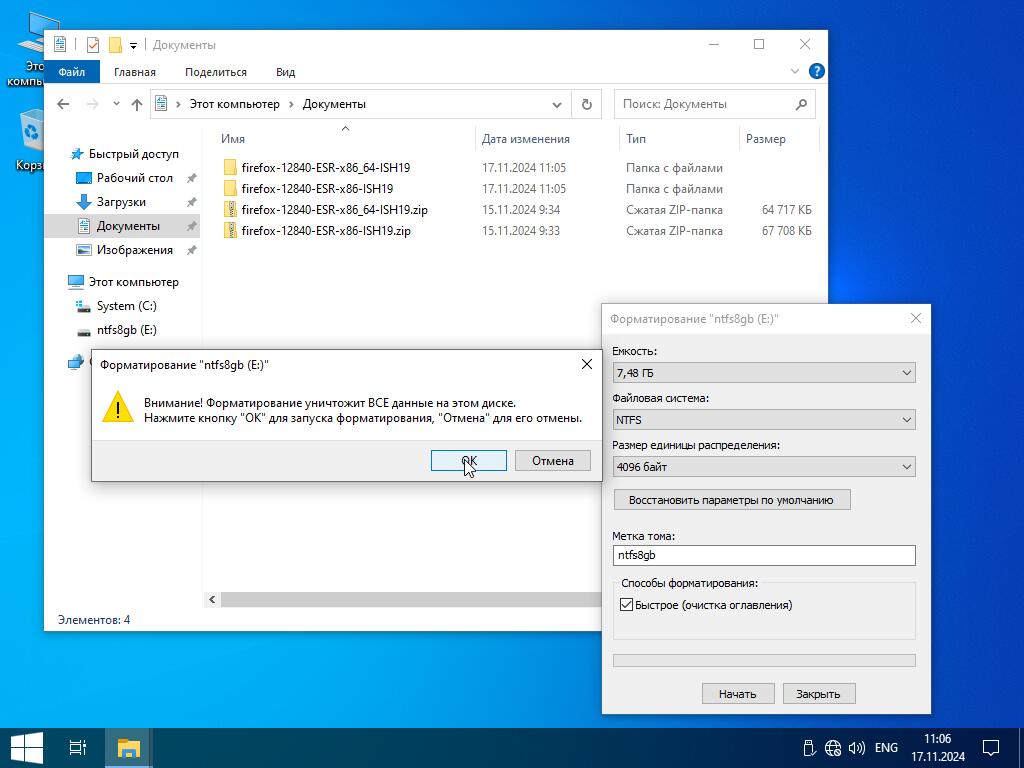Switch to the Поделиться ribbon tab
1024x768 pixels.
[x=215, y=72]
